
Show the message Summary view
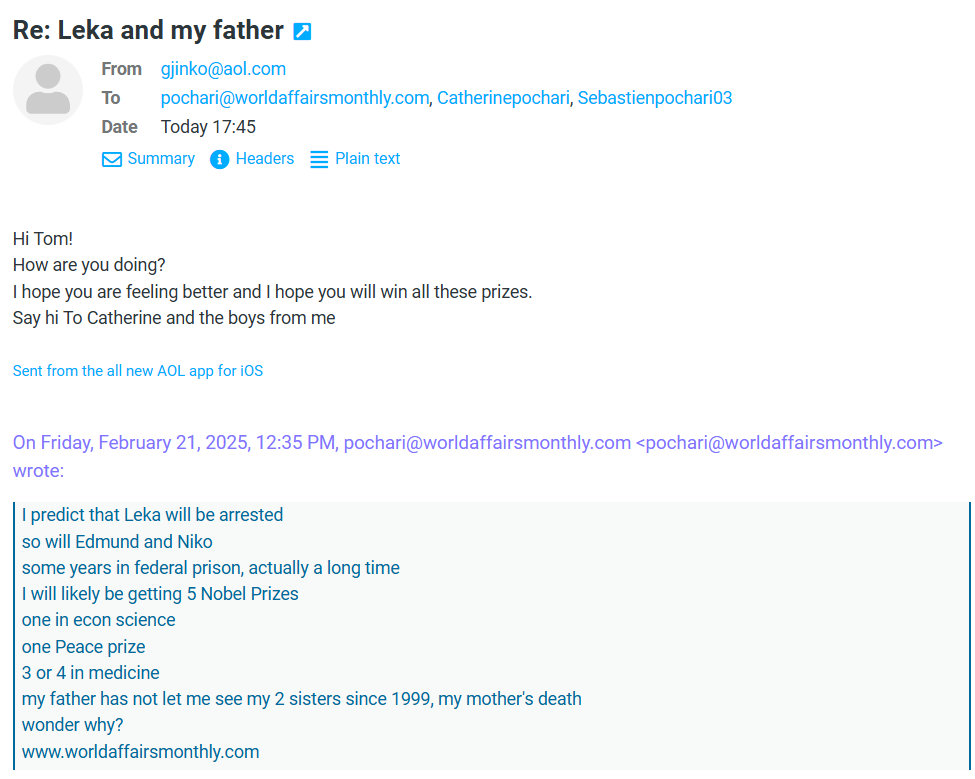[161, 159]
